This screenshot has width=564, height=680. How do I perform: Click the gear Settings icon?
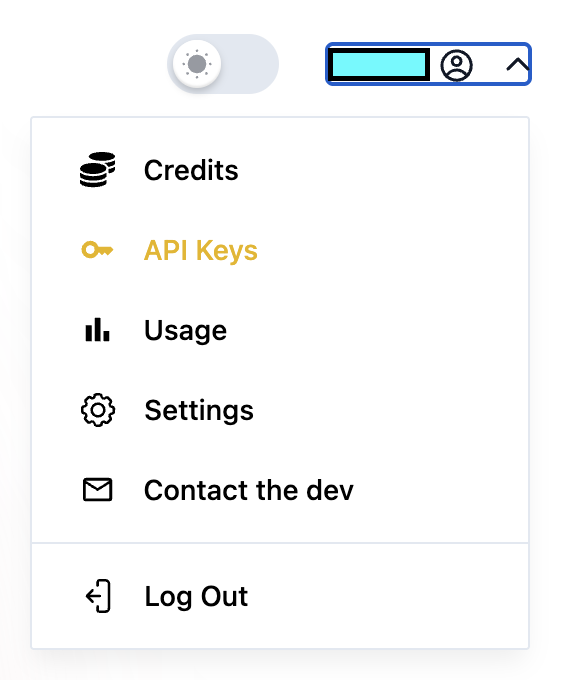98,410
